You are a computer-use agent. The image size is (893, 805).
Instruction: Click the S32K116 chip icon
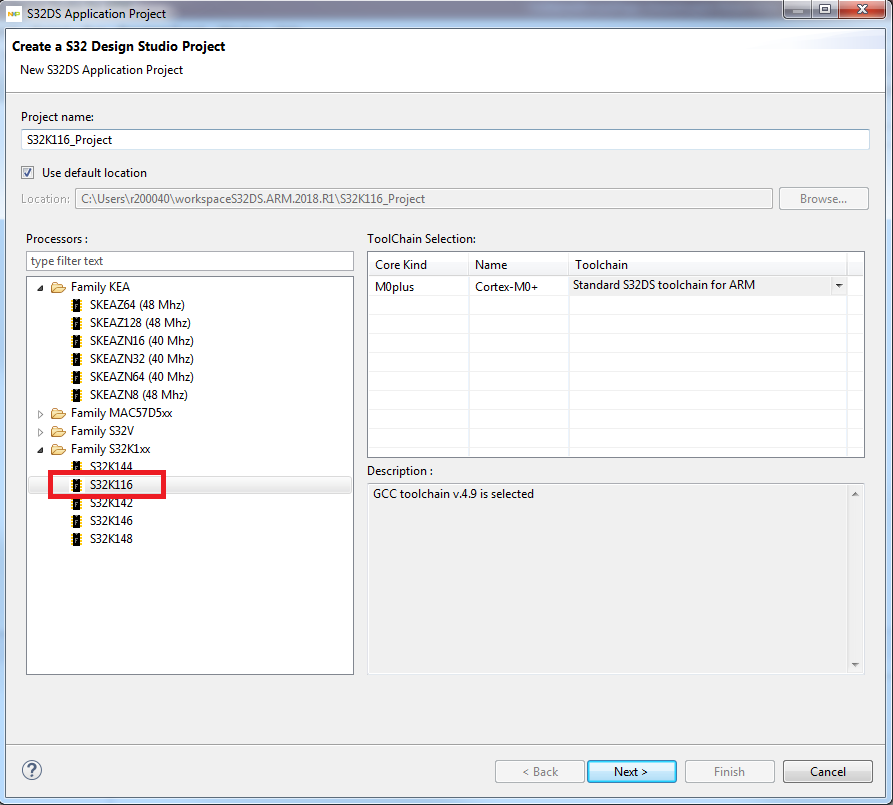tap(76, 485)
